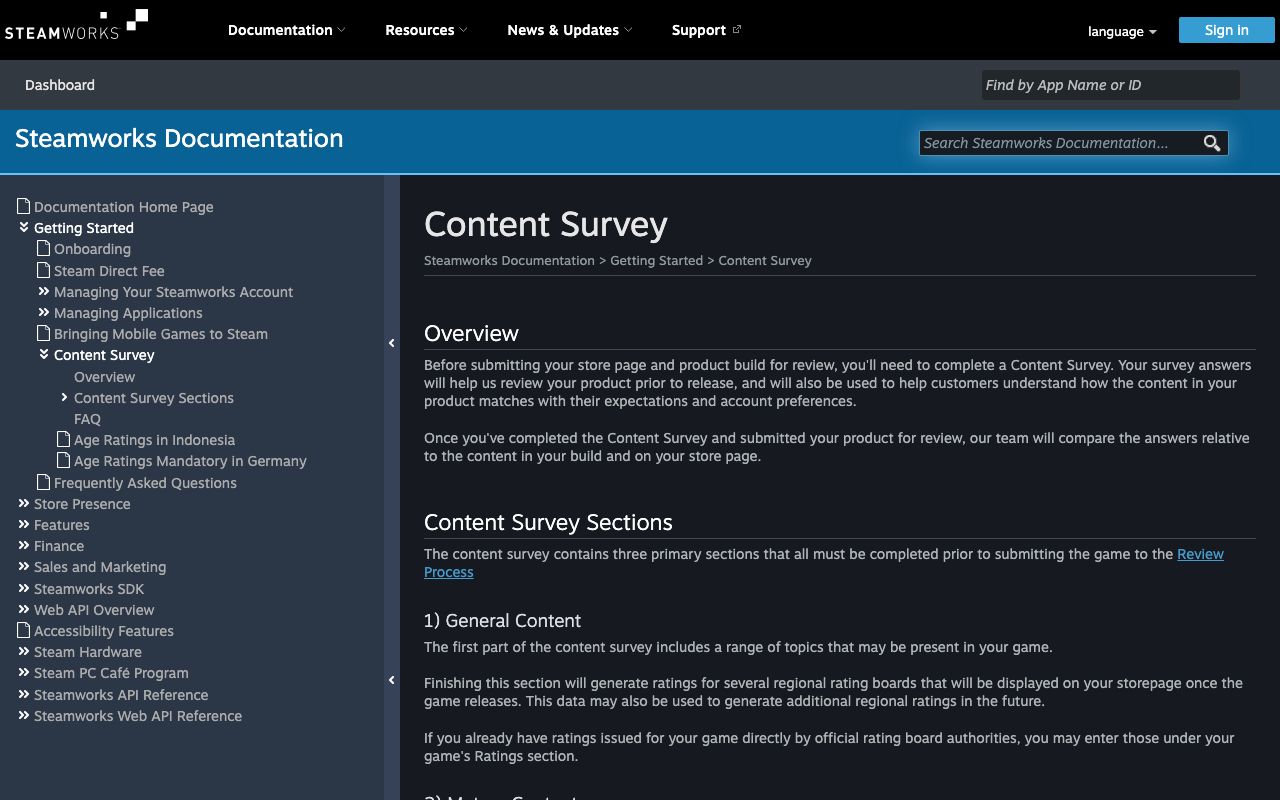Open Onboarding page in sidebar
Image resolution: width=1280 pixels, height=800 pixels.
tap(92, 248)
